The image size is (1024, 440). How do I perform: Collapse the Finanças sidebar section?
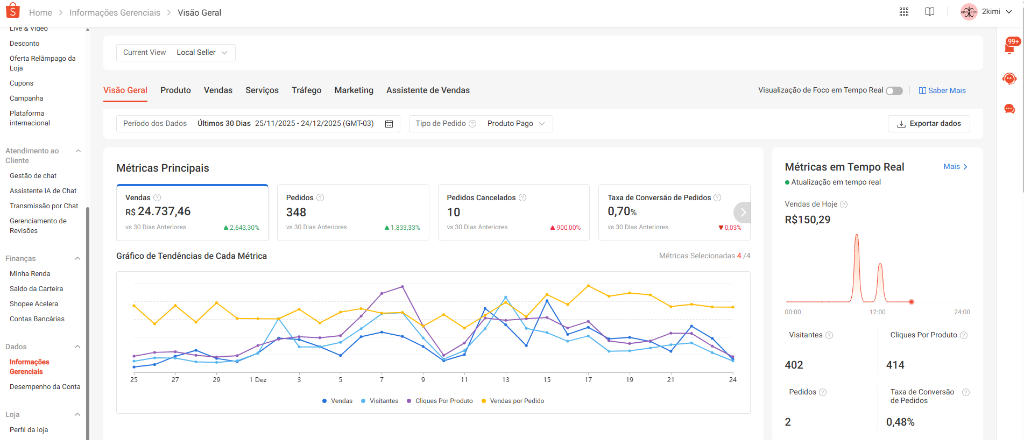click(x=76, y=258)
